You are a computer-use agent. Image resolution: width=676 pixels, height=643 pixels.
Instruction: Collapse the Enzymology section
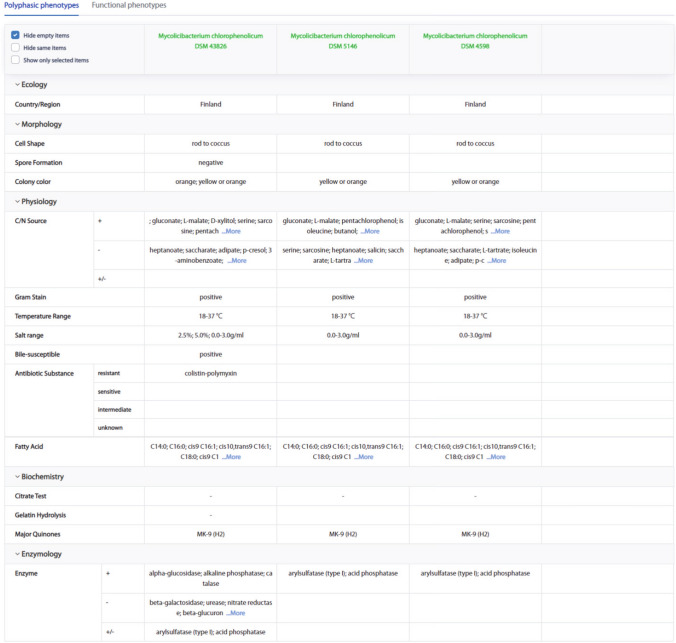click(38, 554)
